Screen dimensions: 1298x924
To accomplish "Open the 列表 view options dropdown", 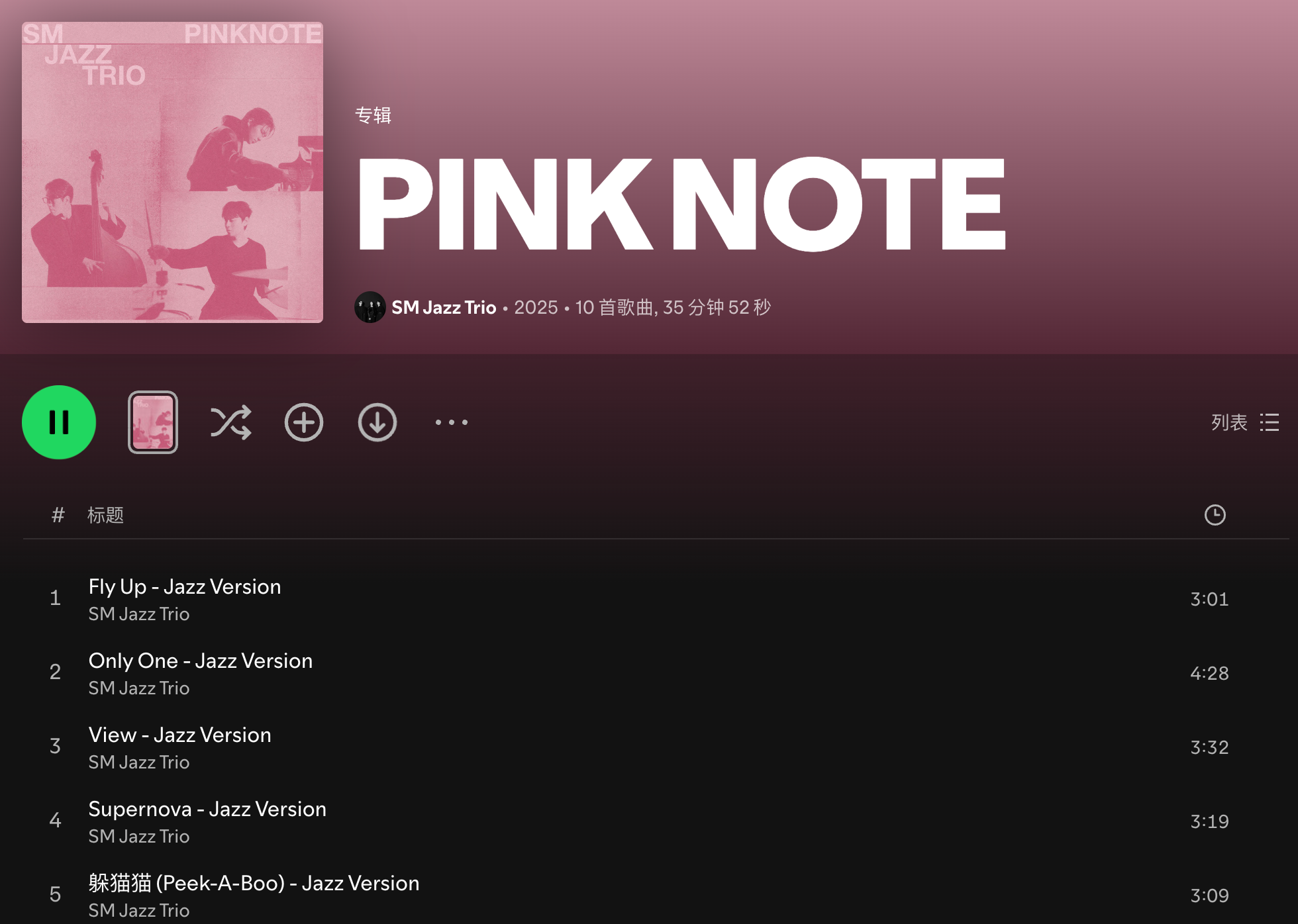I will tap(1245, 422).
